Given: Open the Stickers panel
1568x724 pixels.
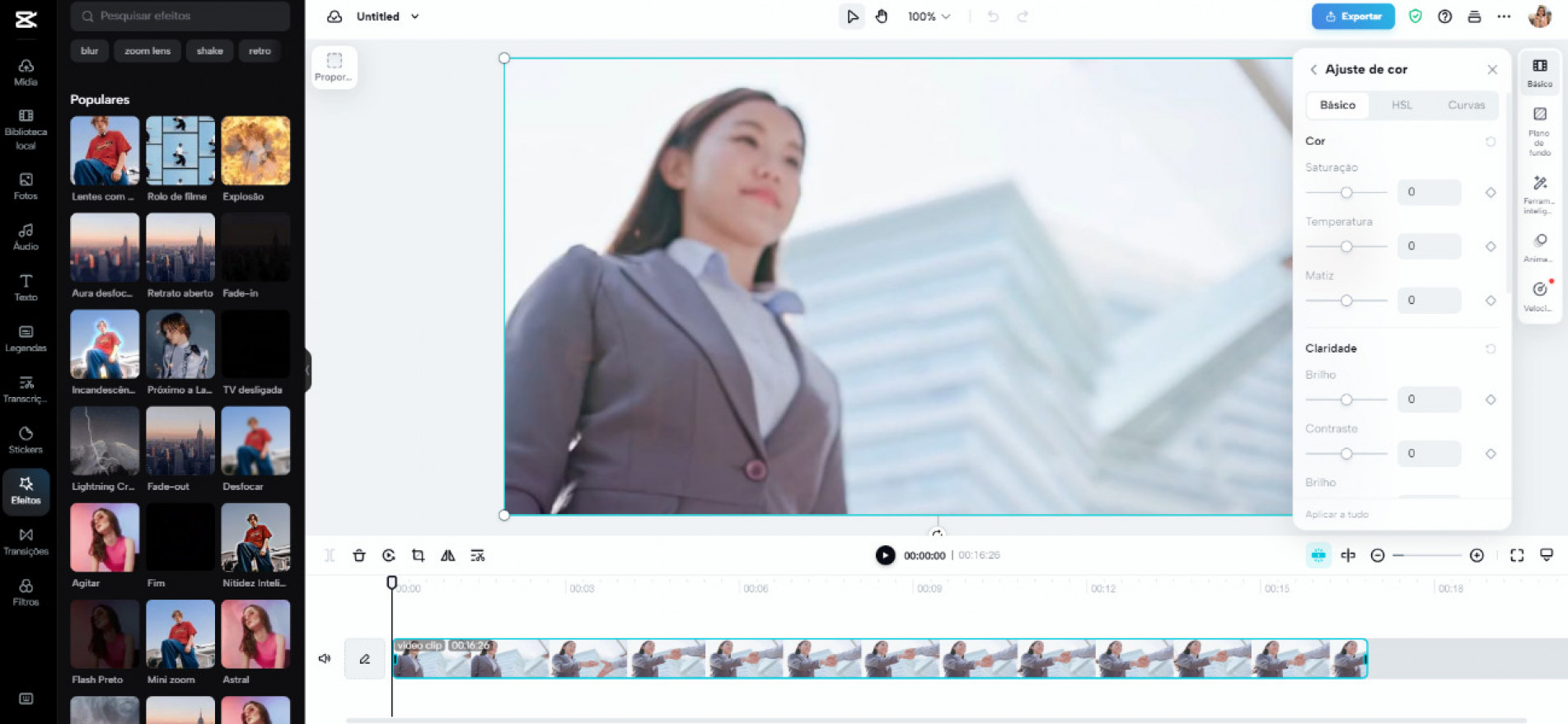Looking at the screenshot, I should (x=26, y=440).
